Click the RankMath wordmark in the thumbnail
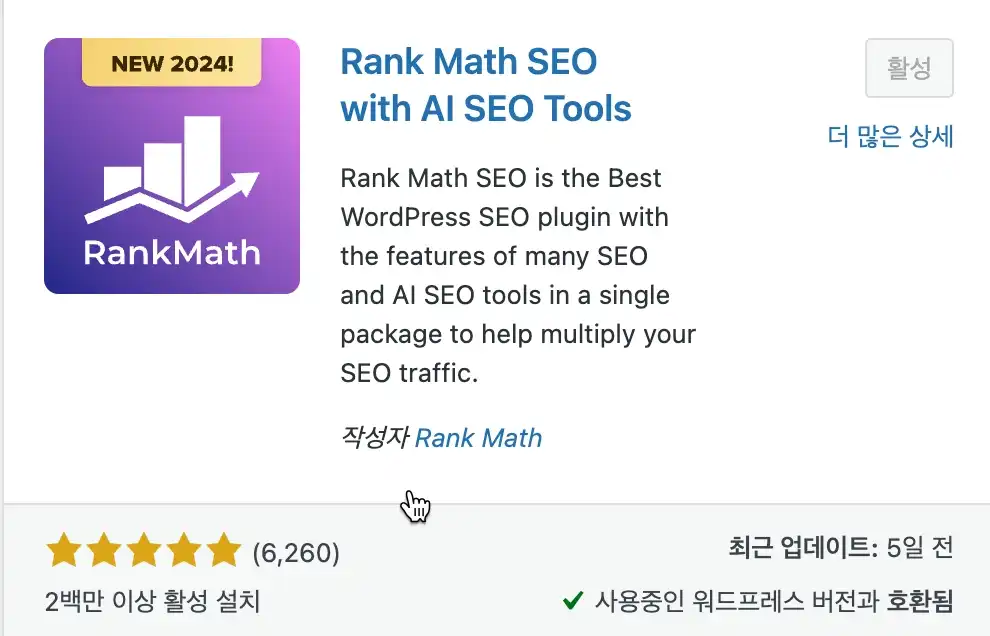The image size is (990, 636). point(172,252)
